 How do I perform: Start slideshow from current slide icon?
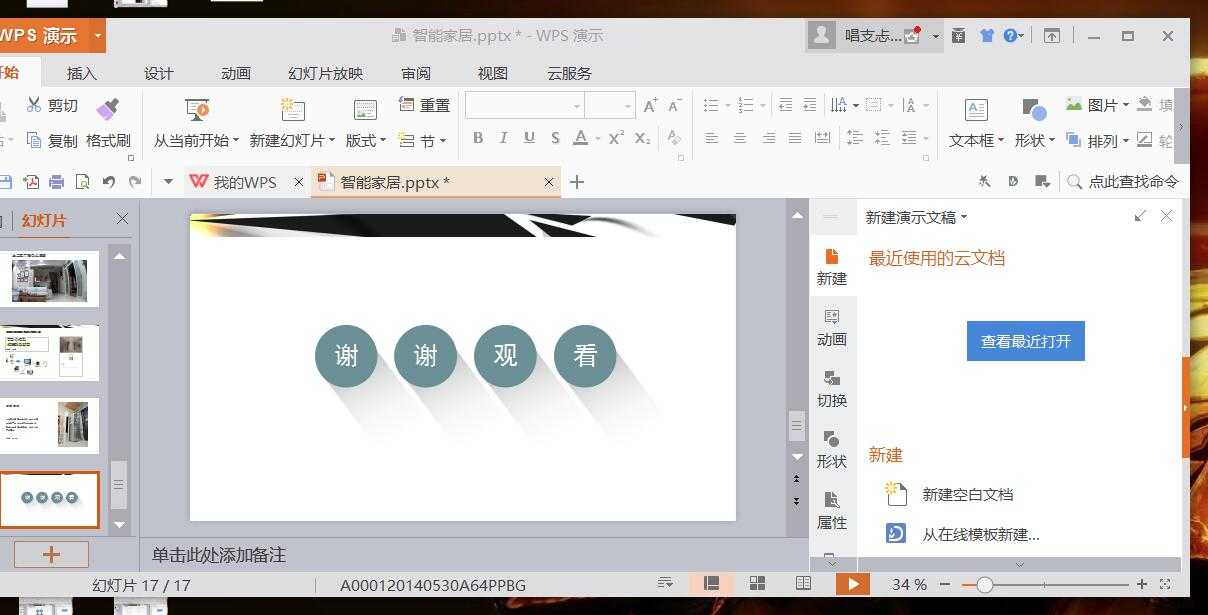coord(197,109)
